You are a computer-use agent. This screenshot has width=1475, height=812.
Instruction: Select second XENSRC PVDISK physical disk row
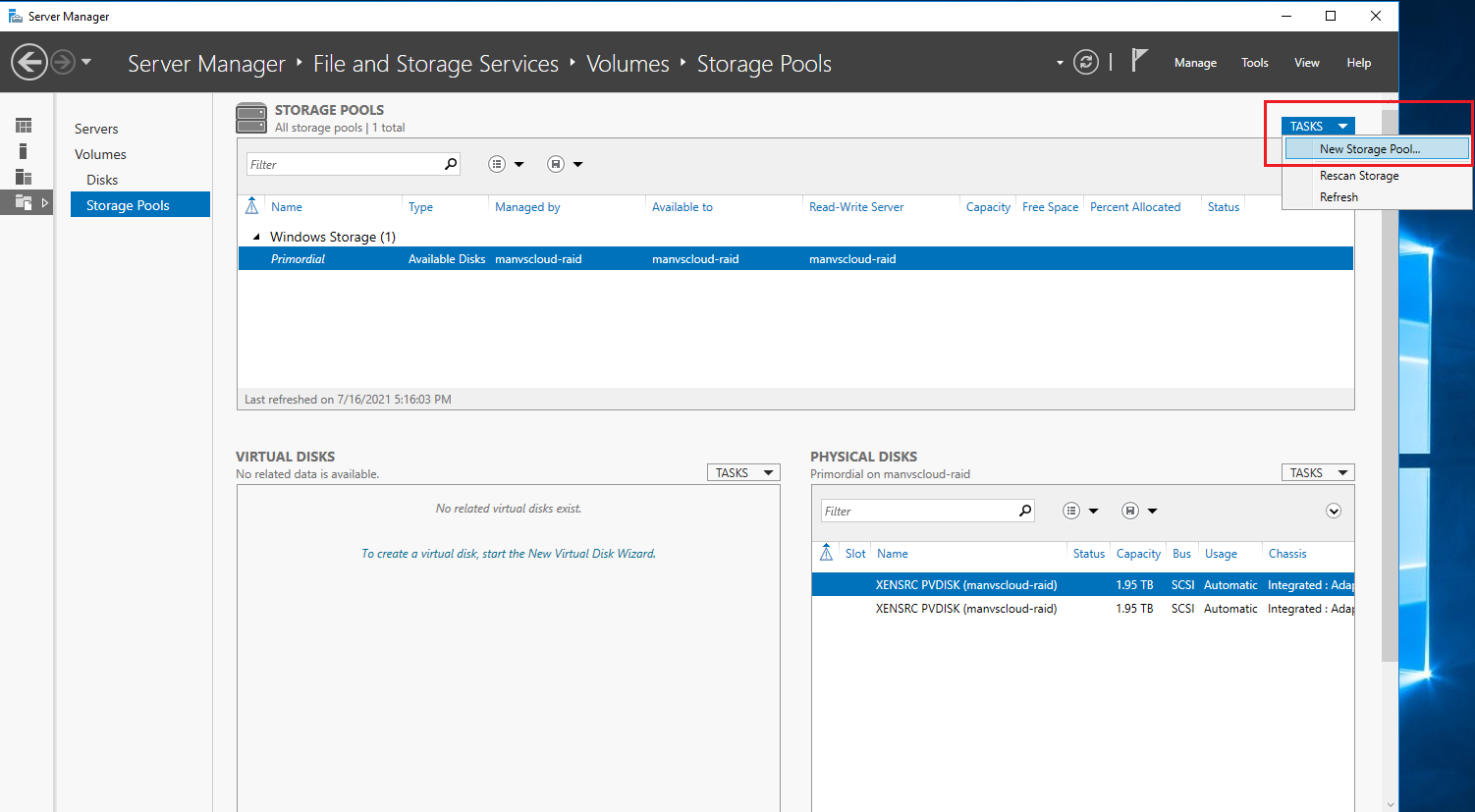(965, 609)
